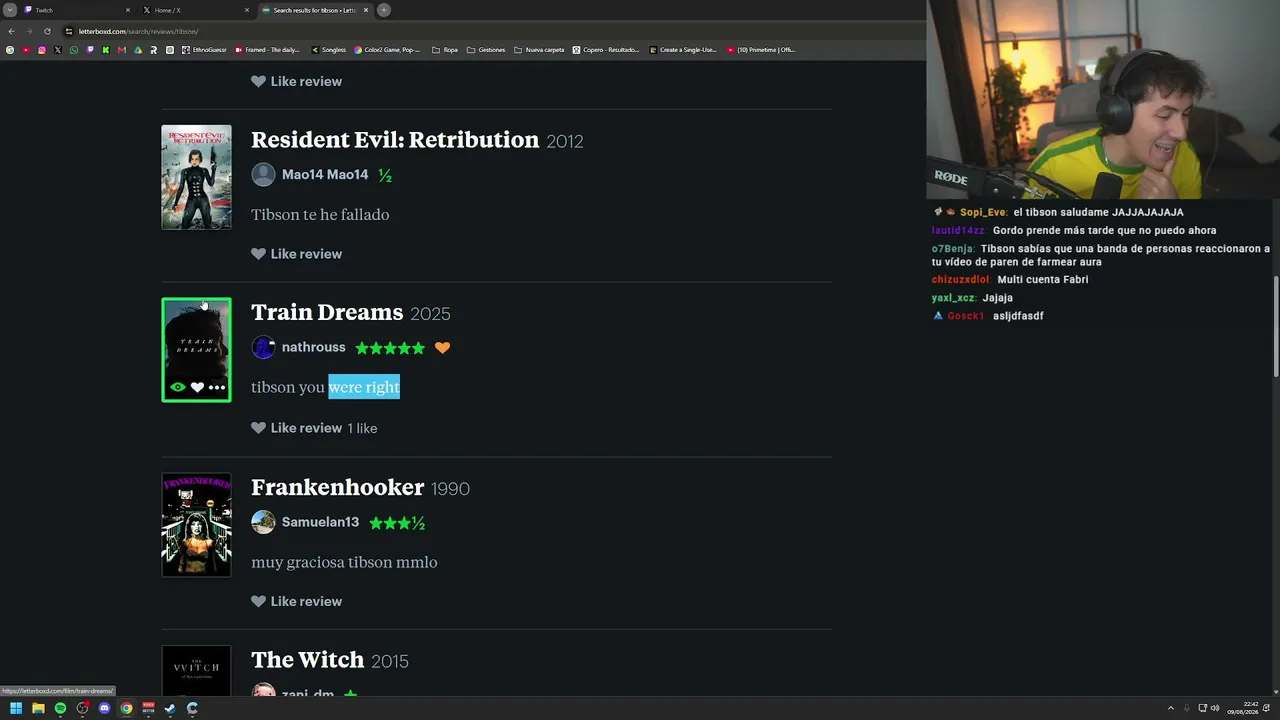Close the Letterboxd search results tab
Screen dimensions: 1280x720
366,10
